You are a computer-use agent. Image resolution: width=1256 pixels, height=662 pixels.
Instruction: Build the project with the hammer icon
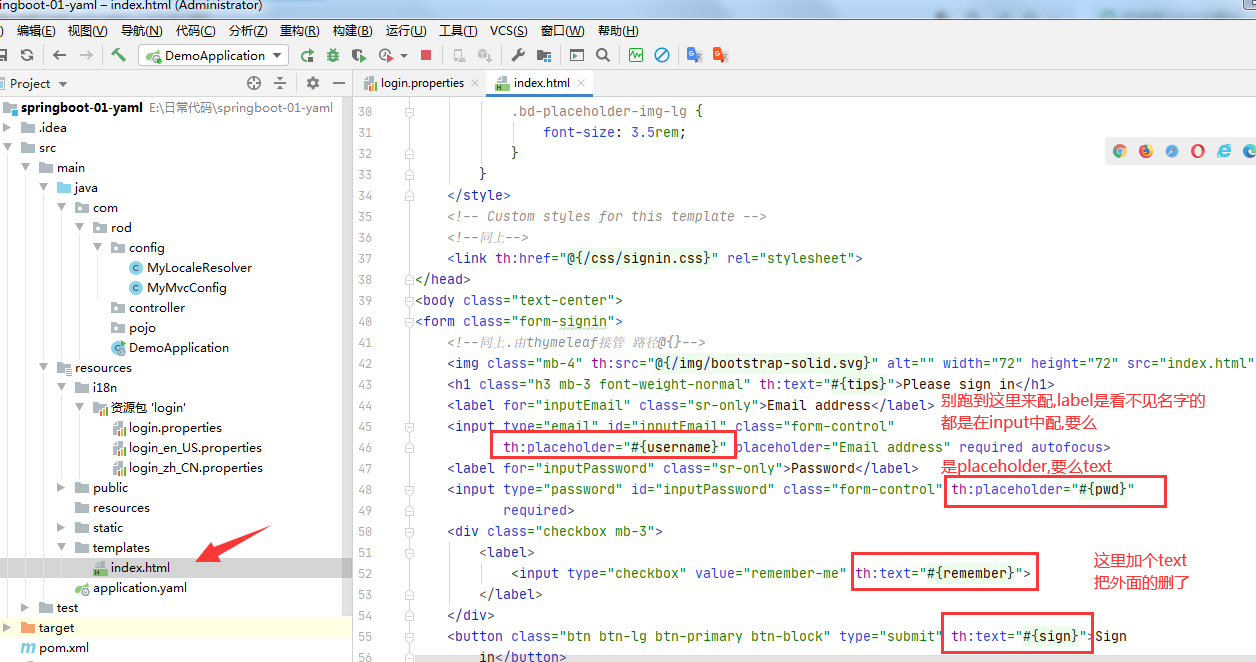tap(119, 55)
